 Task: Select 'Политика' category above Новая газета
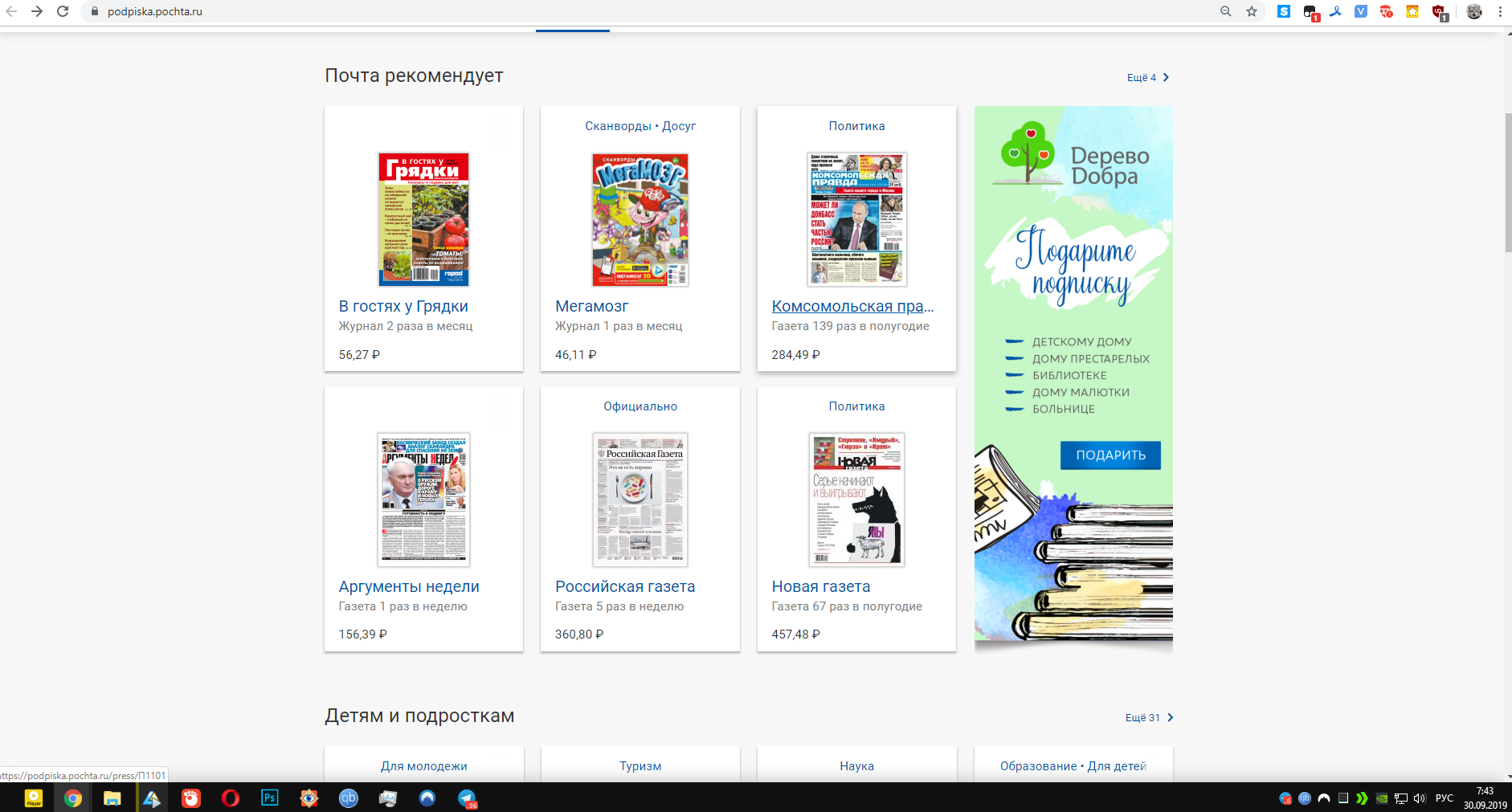(x=856, y=406)
